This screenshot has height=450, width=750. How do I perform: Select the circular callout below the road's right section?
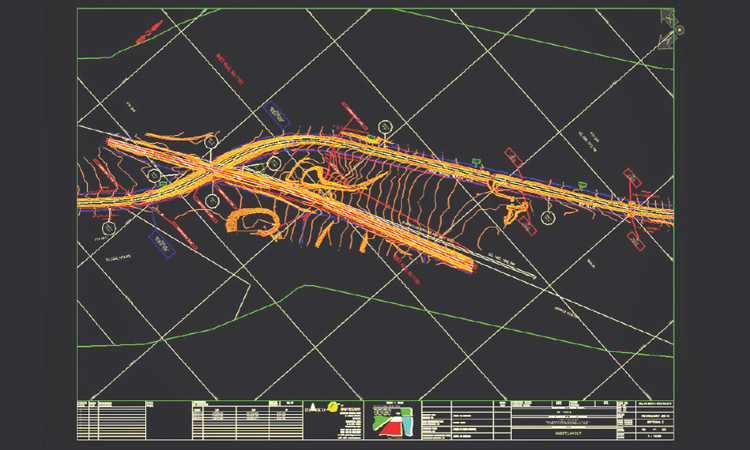click(x=546, y=216)
